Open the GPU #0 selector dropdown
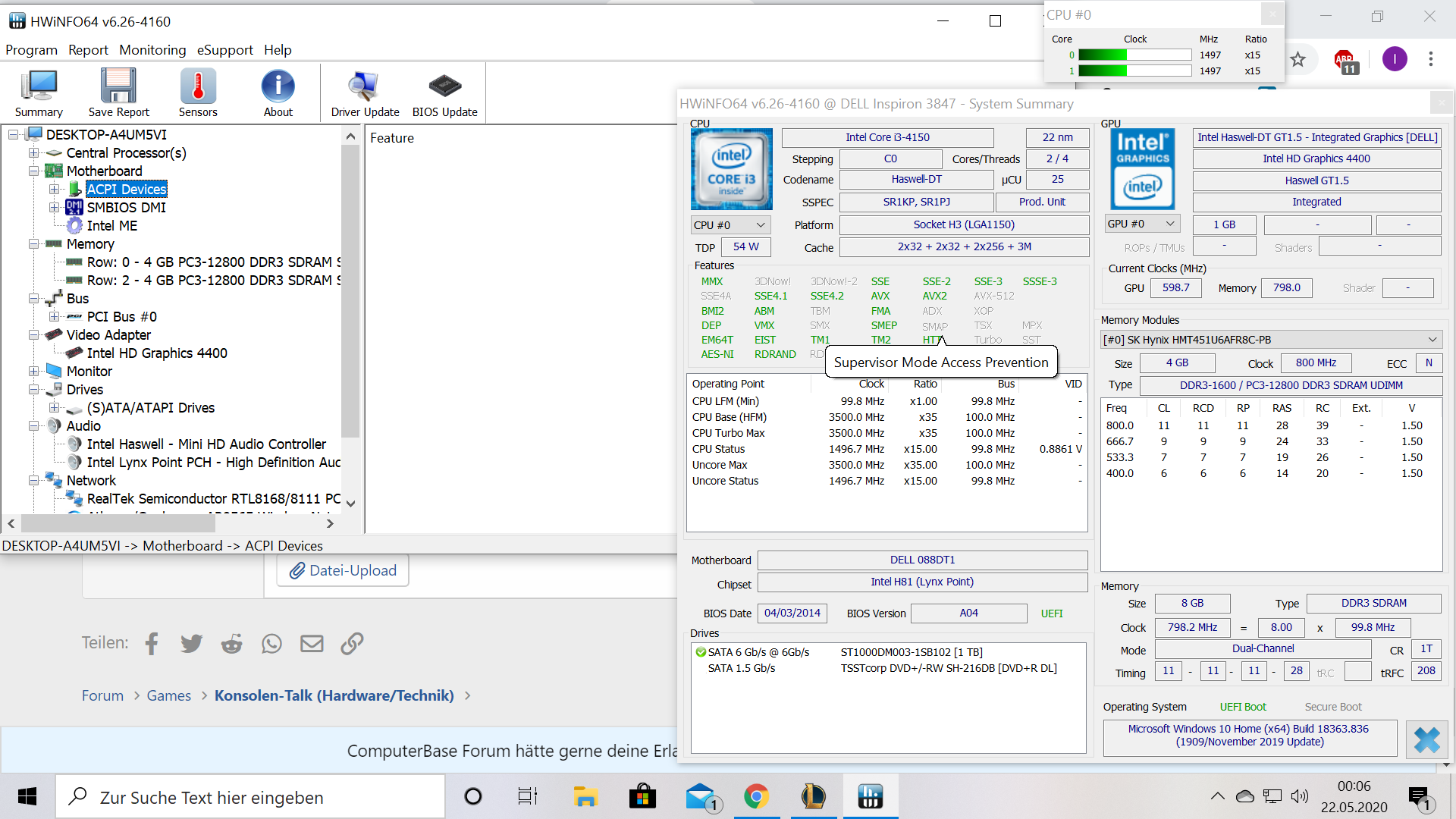1456x819 pixels. [x=1142, y=224]
